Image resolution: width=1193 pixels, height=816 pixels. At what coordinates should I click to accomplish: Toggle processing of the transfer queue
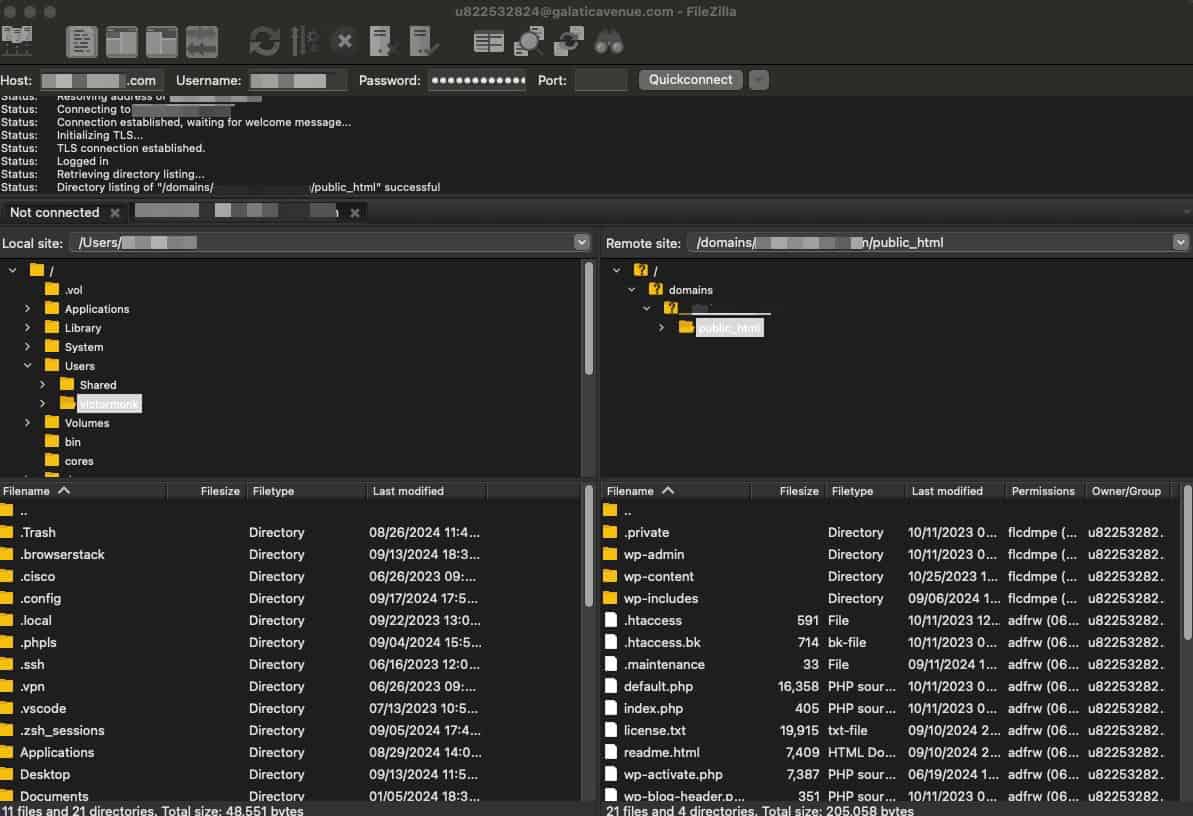304,41
